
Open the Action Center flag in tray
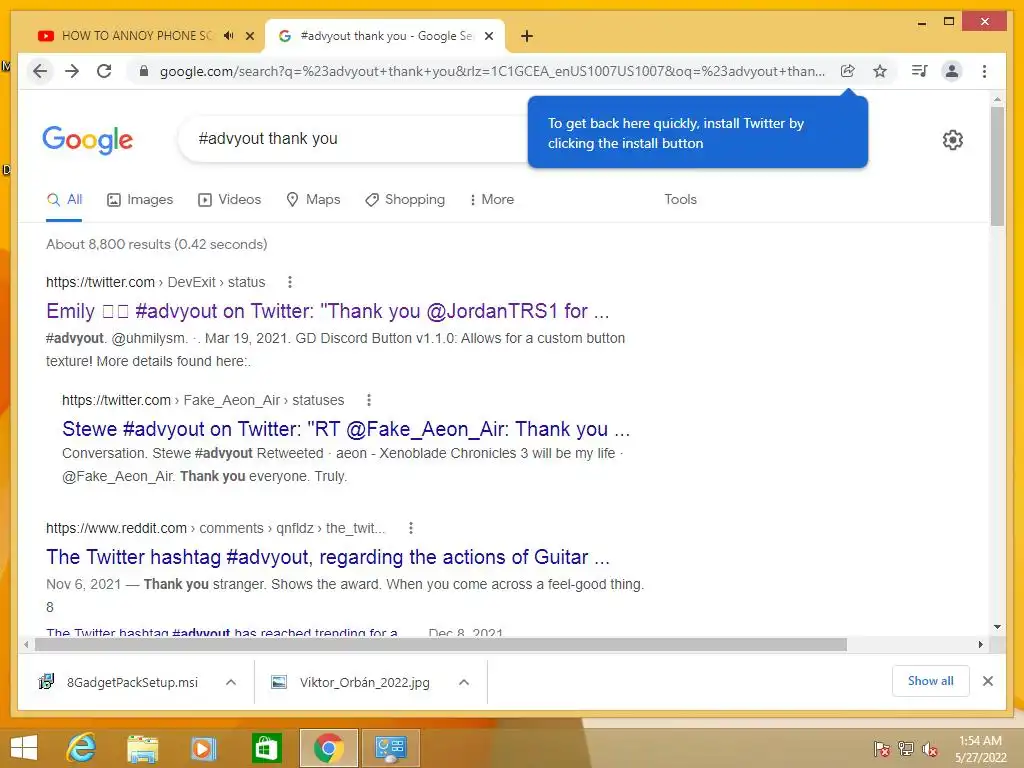coord(882,749)
